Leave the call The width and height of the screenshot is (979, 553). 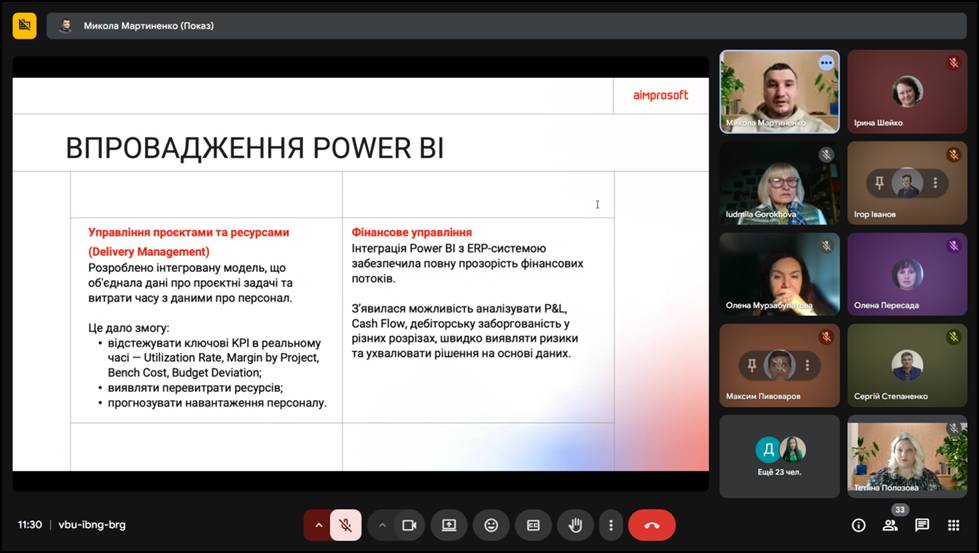coord(652,525)
